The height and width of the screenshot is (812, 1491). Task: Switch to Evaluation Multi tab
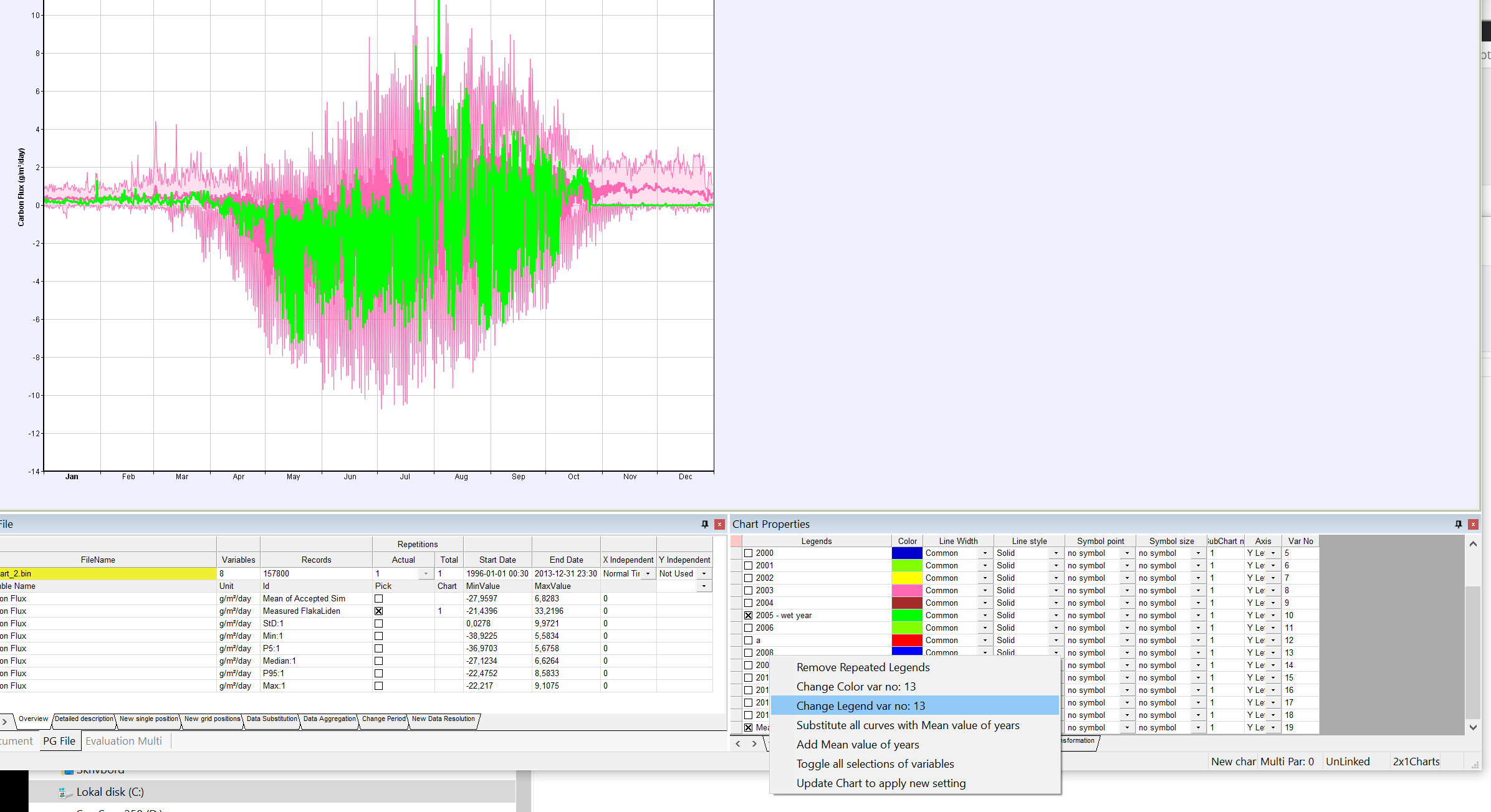pyautogui.click(x=123, y=741)
